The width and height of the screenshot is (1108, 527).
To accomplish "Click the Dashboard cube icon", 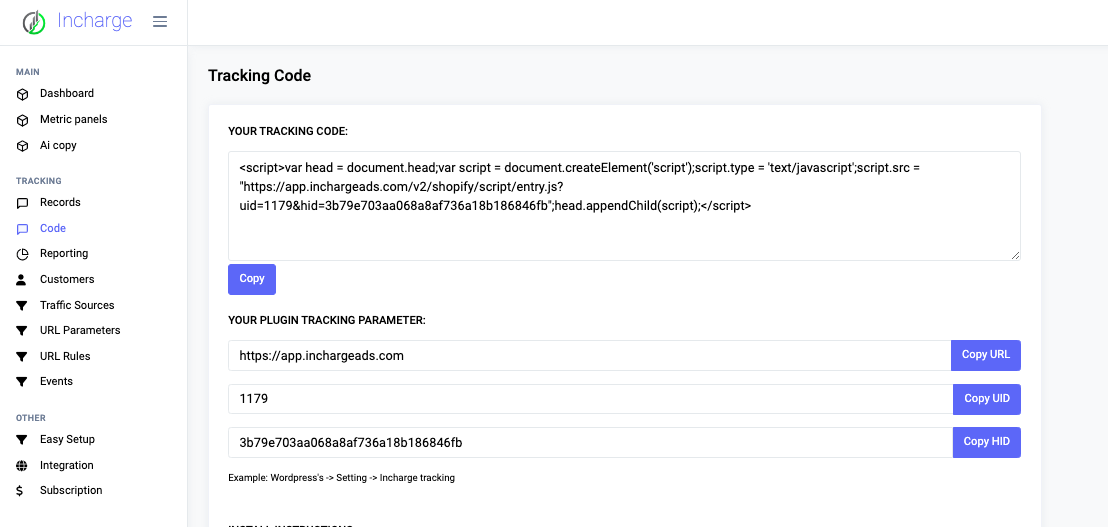I will click(23, 94).
